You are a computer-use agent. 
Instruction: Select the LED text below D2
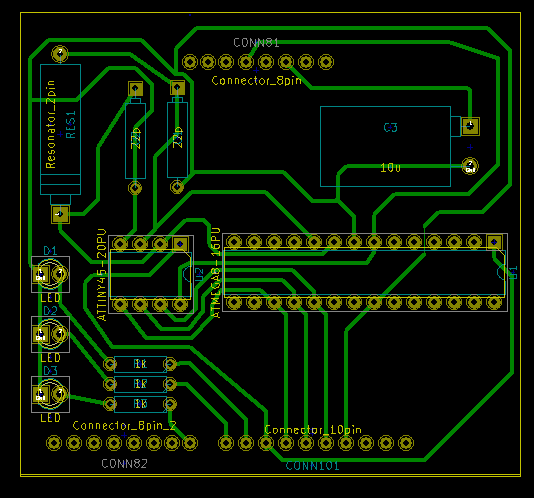point(50,358)
